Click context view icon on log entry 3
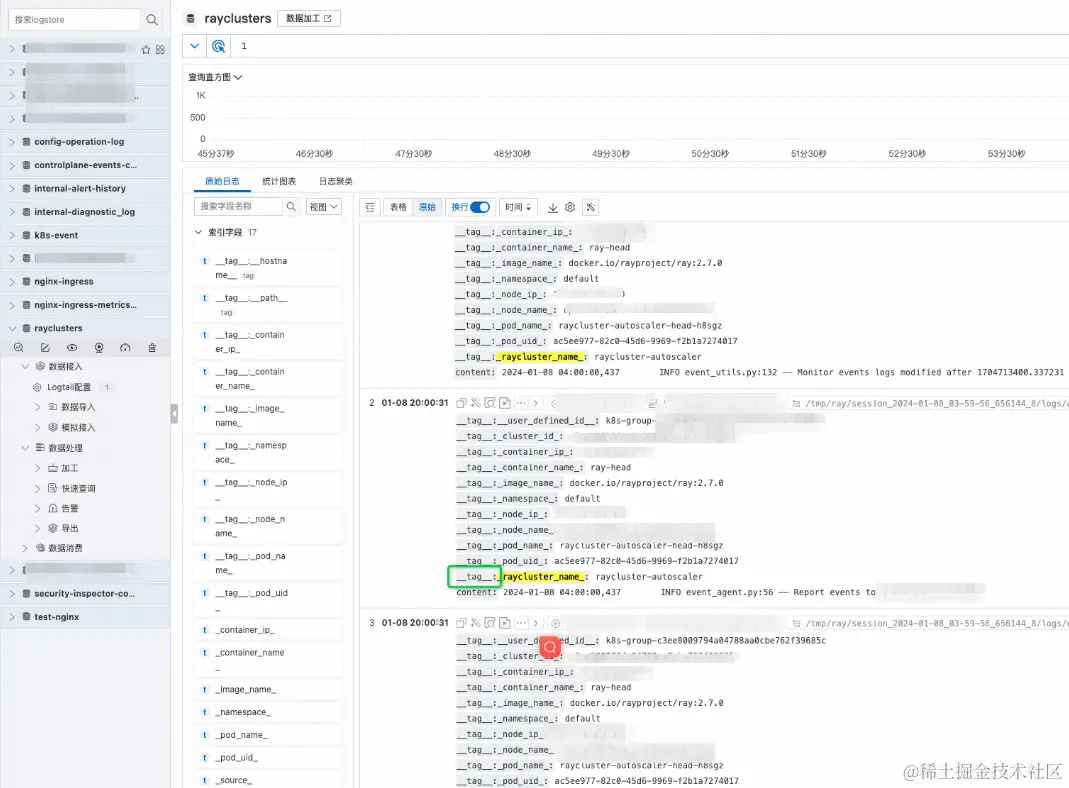This screenshot has width=1069, height=788. [490, 623]
